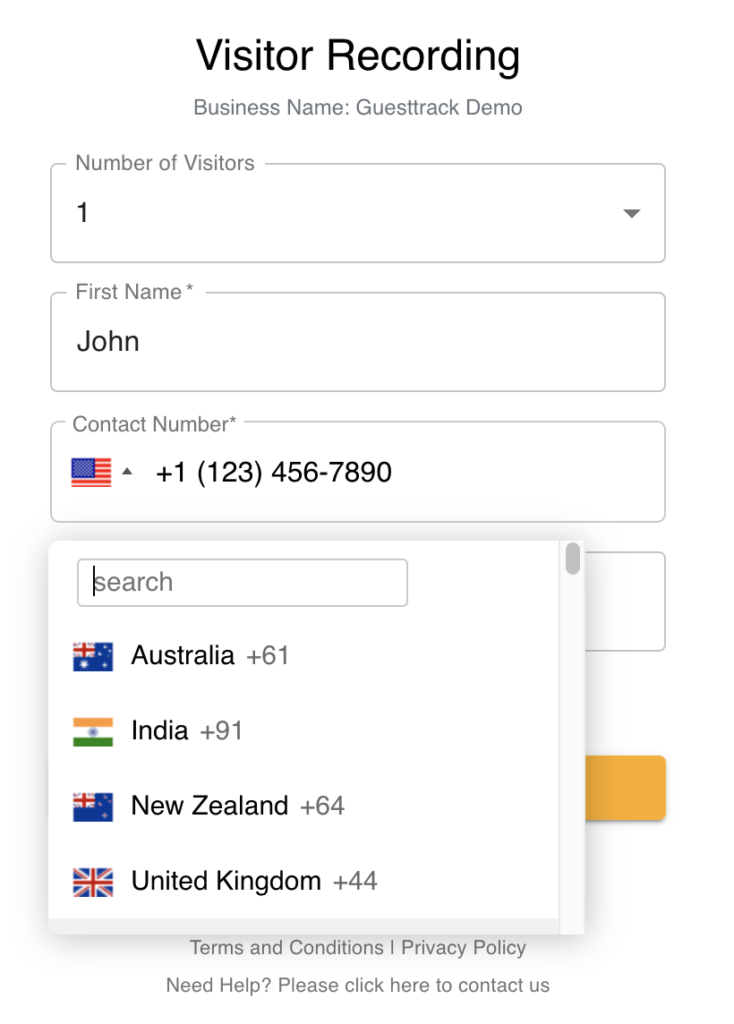
Task: Choose the India +91 country code text
Action: click(187, 731)
